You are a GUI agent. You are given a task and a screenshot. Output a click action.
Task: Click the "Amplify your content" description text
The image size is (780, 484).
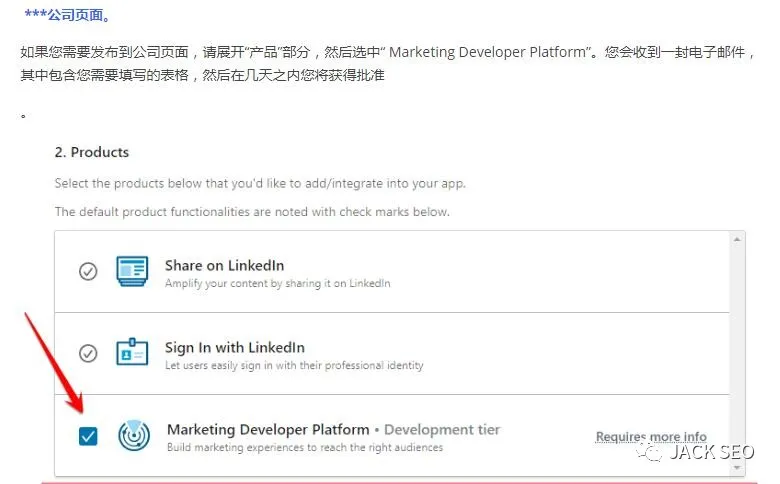pos(277,283)
